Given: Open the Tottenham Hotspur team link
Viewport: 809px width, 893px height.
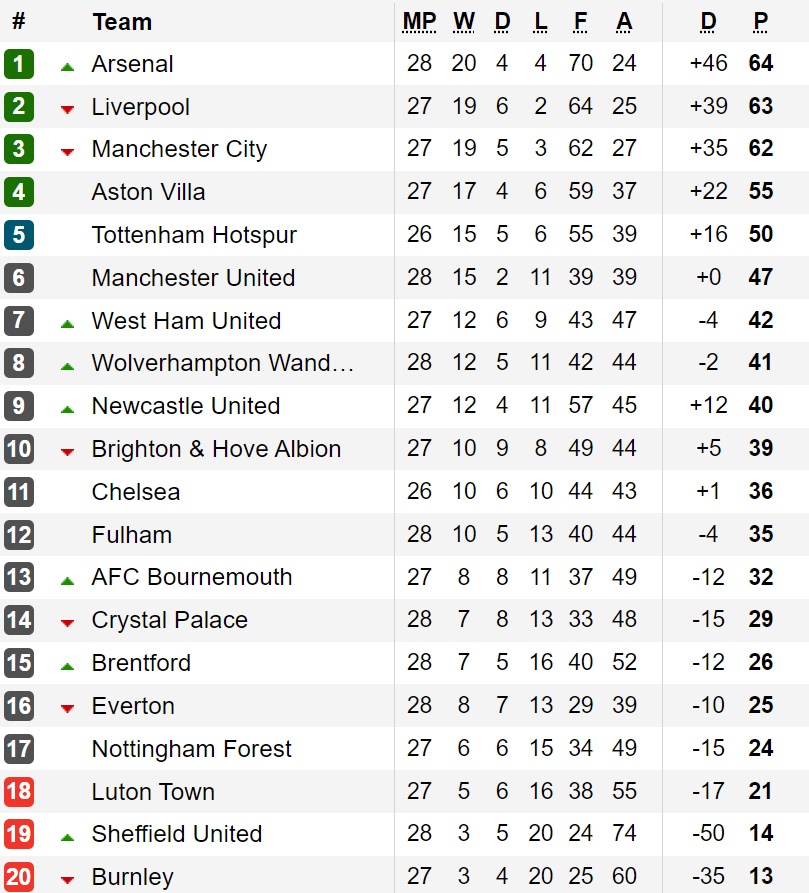Looking at the screenshot, I should [x=194, y=235].
